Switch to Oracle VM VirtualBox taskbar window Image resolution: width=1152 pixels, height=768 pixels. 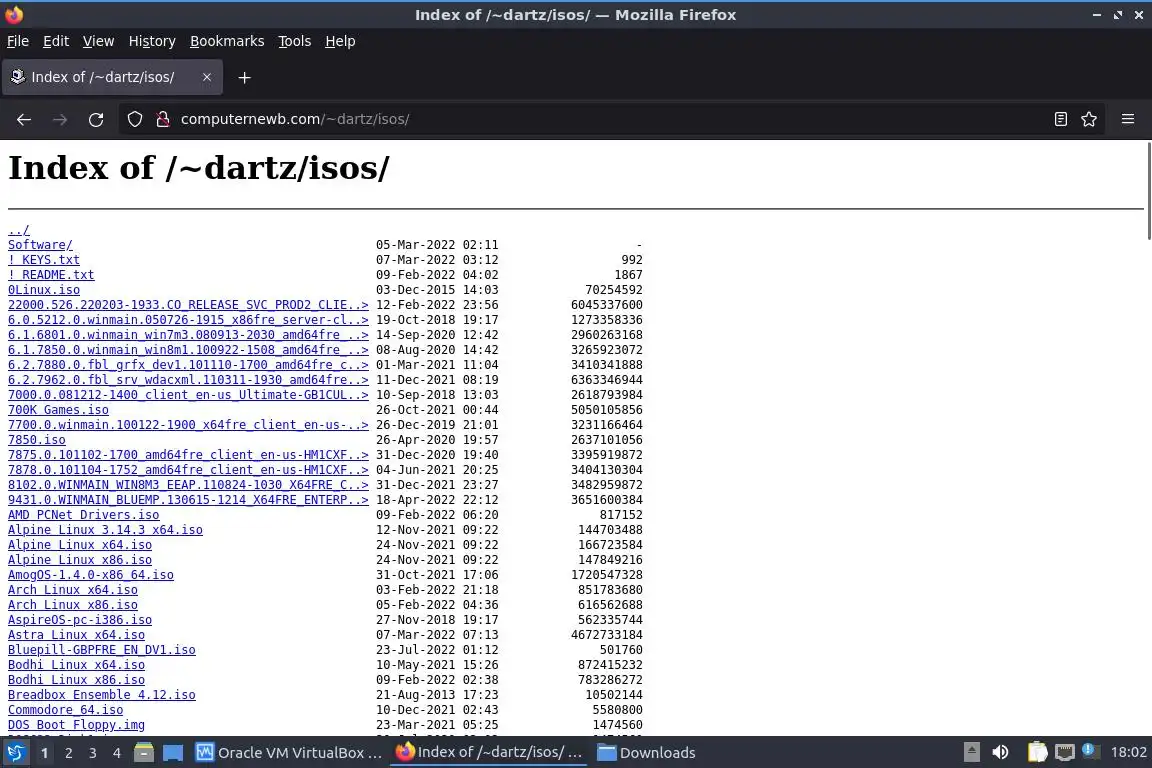(x=289, y=753)
